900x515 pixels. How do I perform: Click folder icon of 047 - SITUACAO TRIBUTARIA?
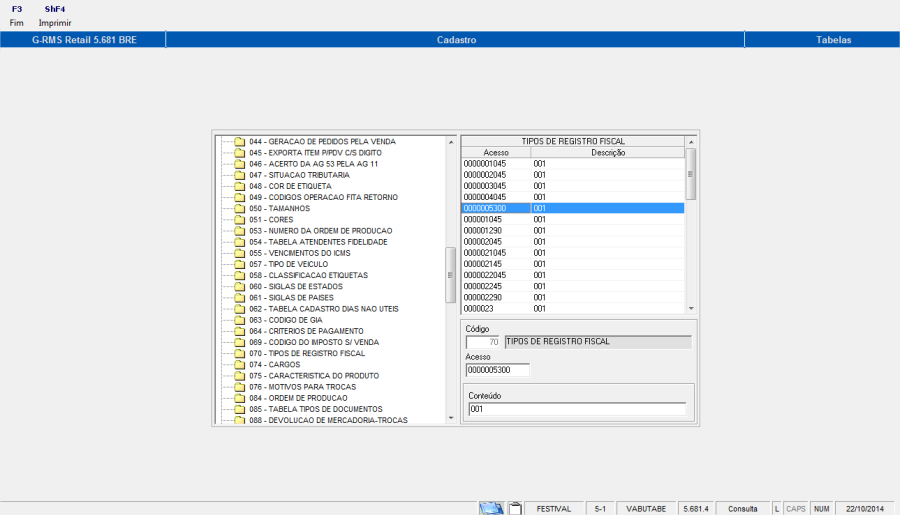pyautogui.click(x=240, y=175)
